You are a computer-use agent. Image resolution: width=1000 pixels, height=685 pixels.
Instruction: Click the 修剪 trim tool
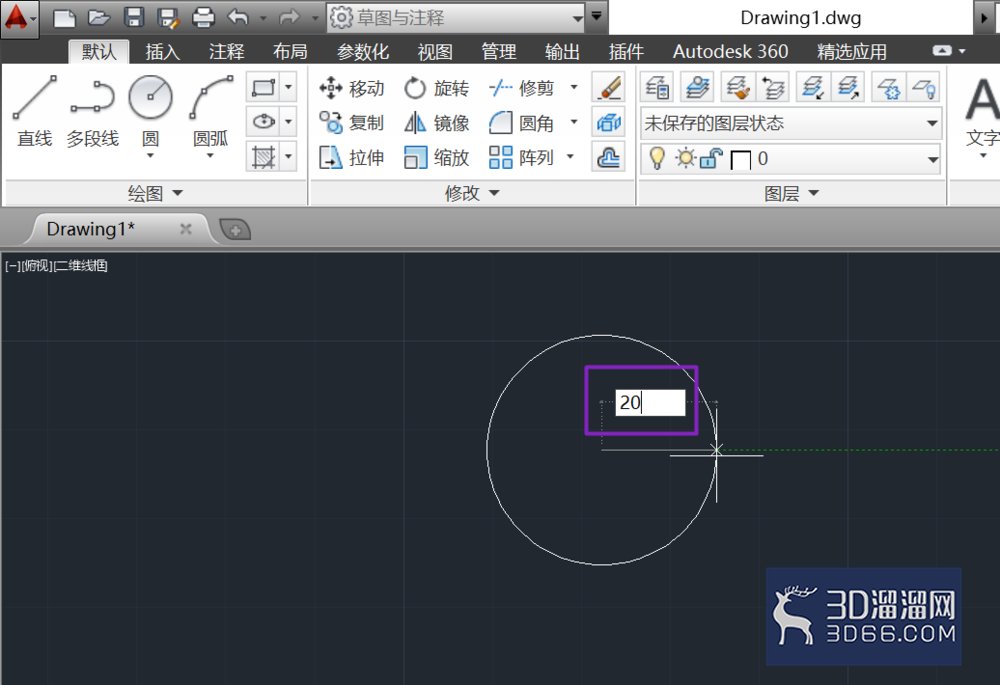click(x=521, y=88)
